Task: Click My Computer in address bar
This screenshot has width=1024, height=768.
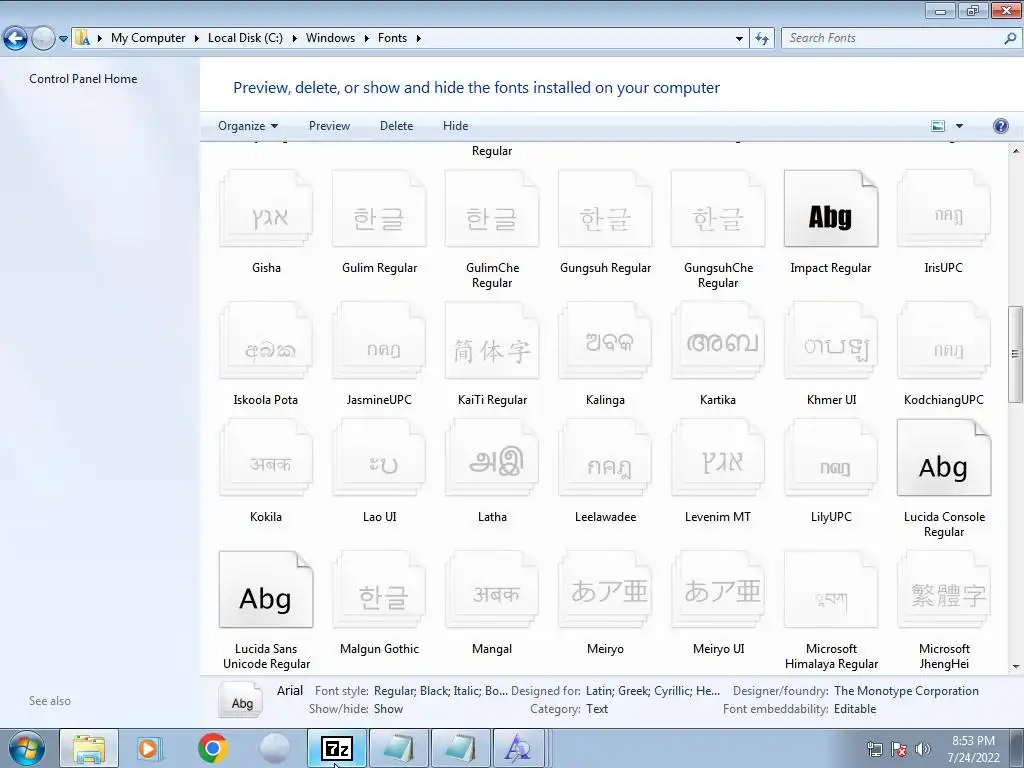Action: [x=148, y=38]
